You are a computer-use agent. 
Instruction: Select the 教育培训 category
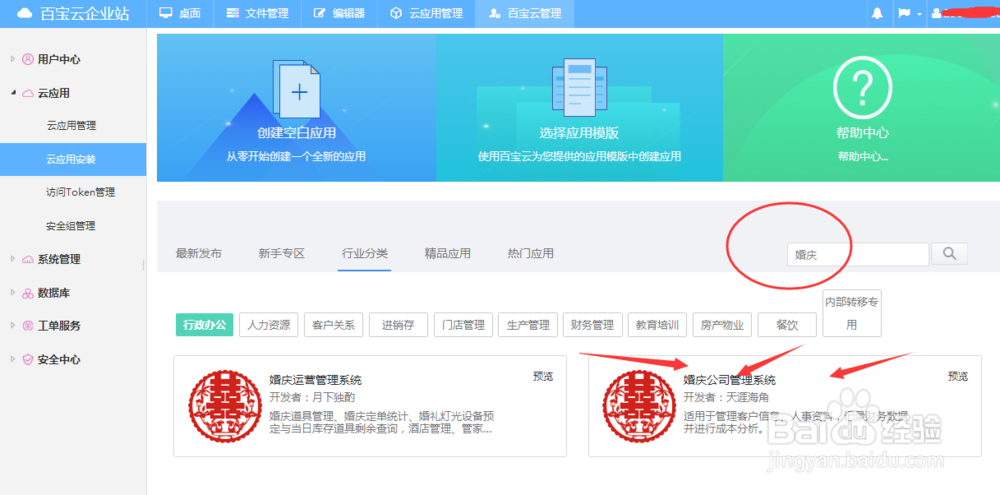pyautogui.click(x=658, y=325)
